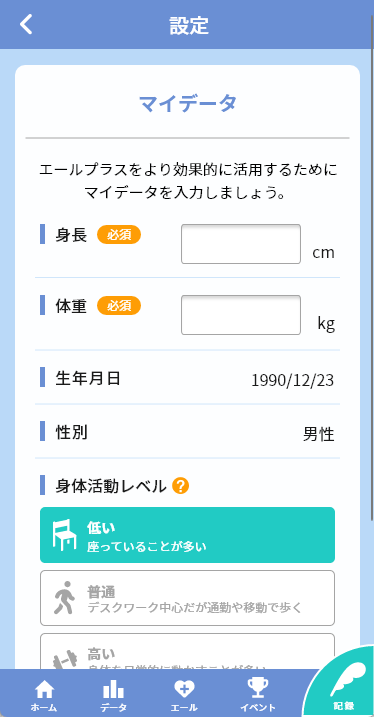Go back using the left arrow icon

(x=26, y=24)
